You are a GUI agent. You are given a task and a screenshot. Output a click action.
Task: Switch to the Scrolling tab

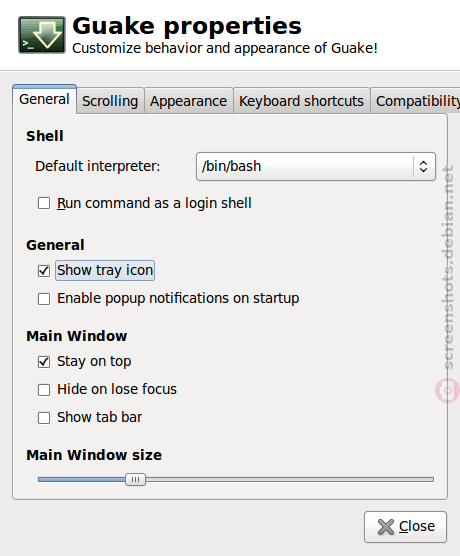(x=110, y=101)
